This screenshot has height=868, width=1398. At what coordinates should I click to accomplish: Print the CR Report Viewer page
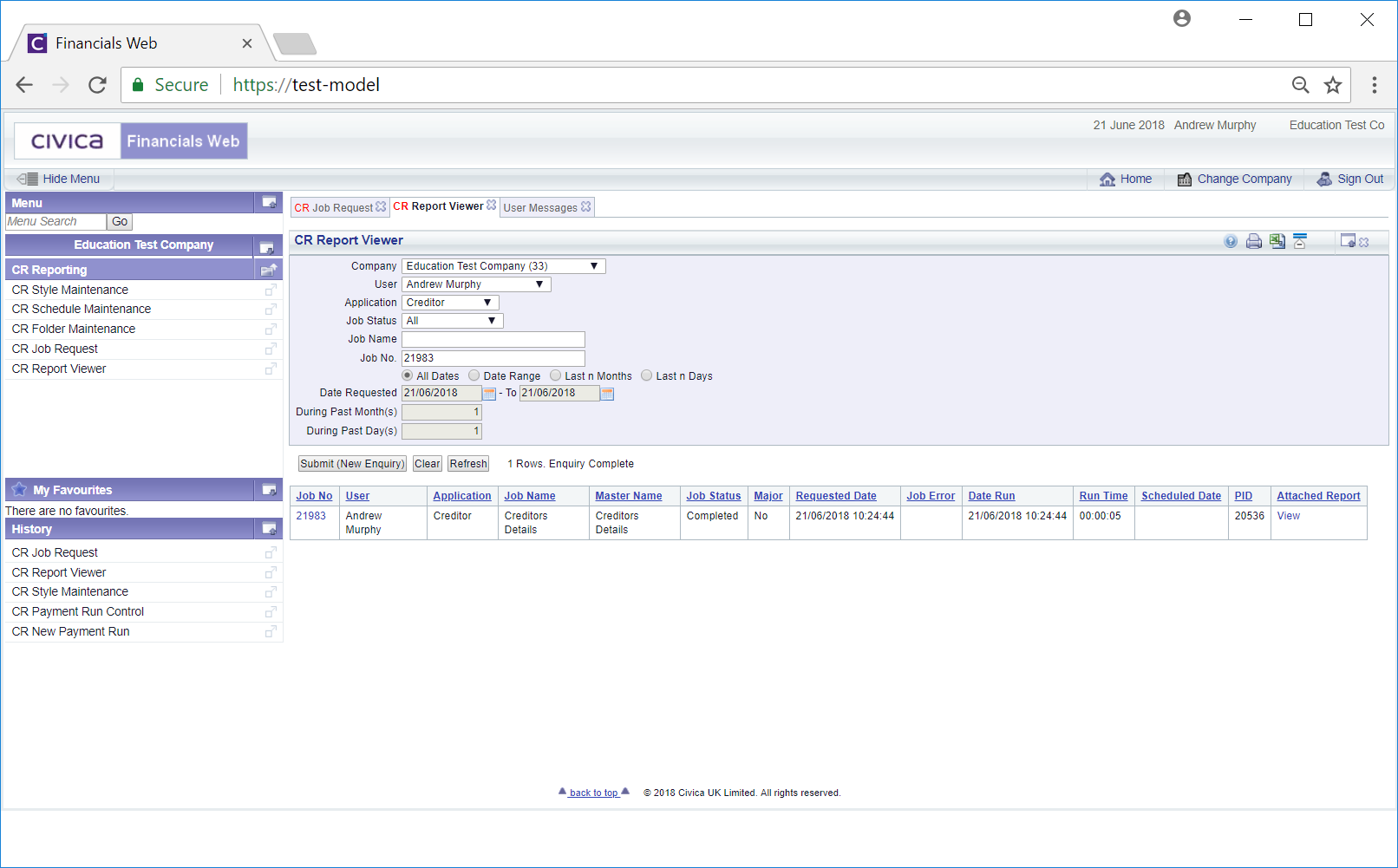1254,241
